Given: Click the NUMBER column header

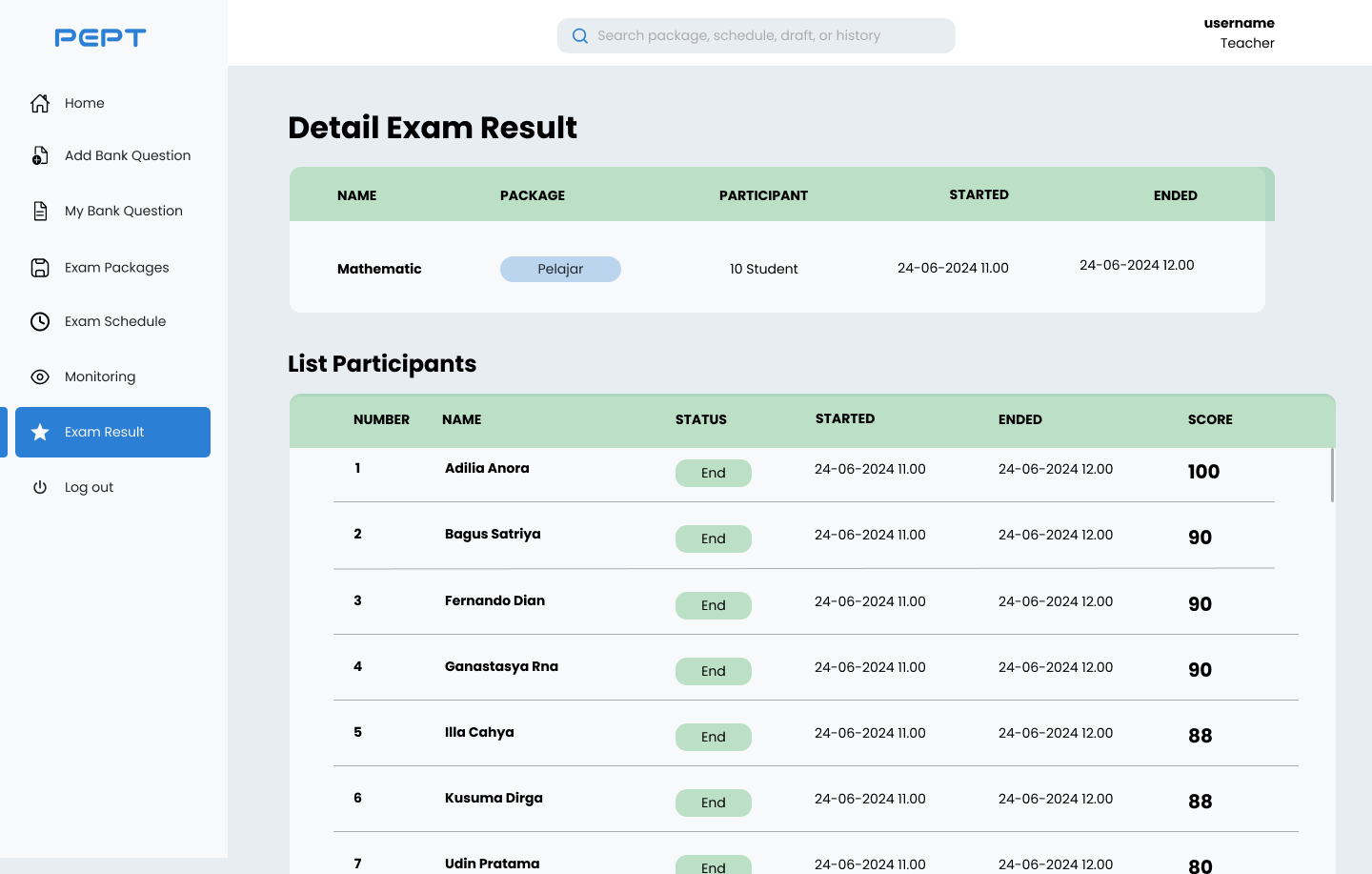Looking at the screenshot, I should coord(381,419).
